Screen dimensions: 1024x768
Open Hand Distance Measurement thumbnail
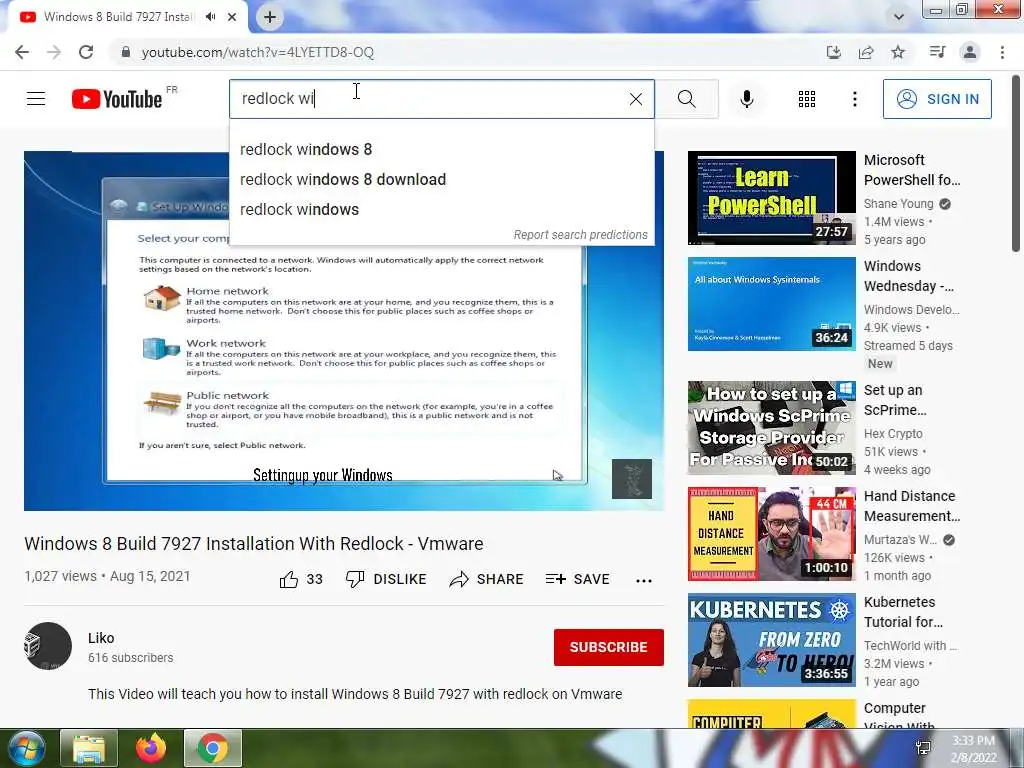(x=771, y=534)
